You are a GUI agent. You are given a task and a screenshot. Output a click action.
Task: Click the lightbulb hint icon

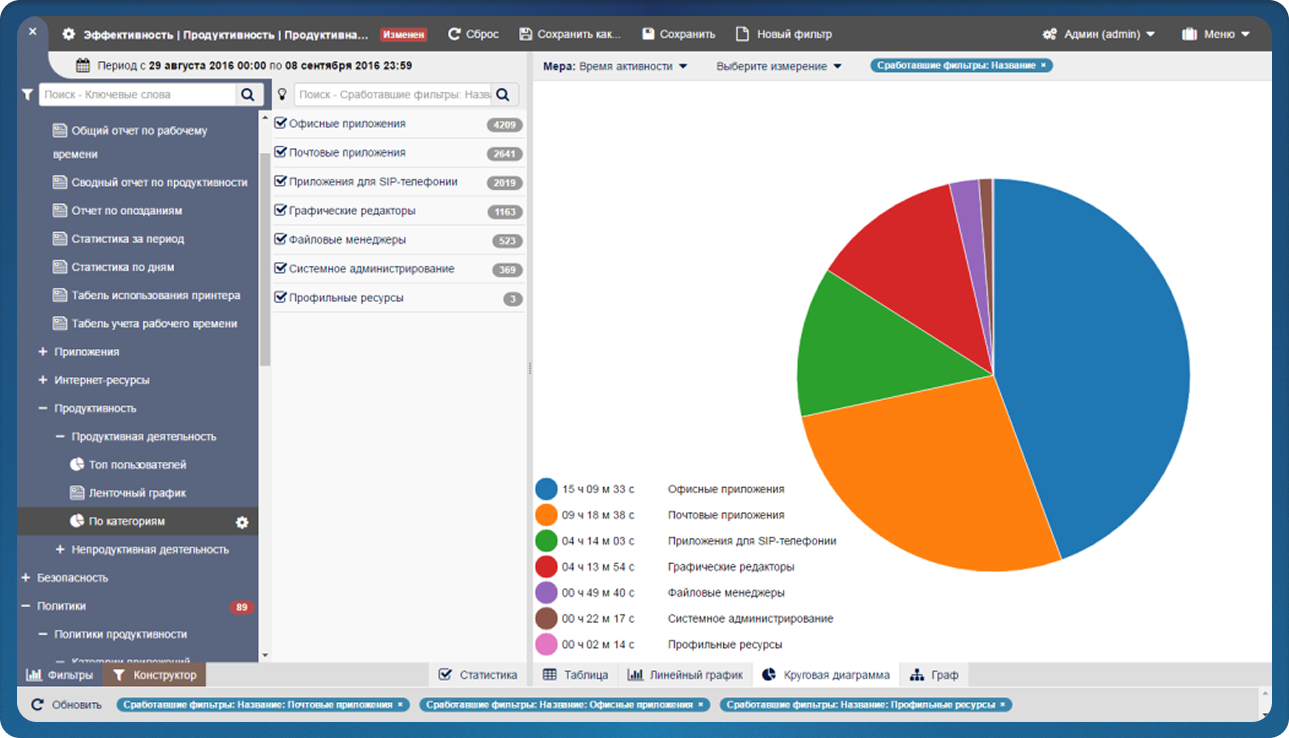point(282,94)
